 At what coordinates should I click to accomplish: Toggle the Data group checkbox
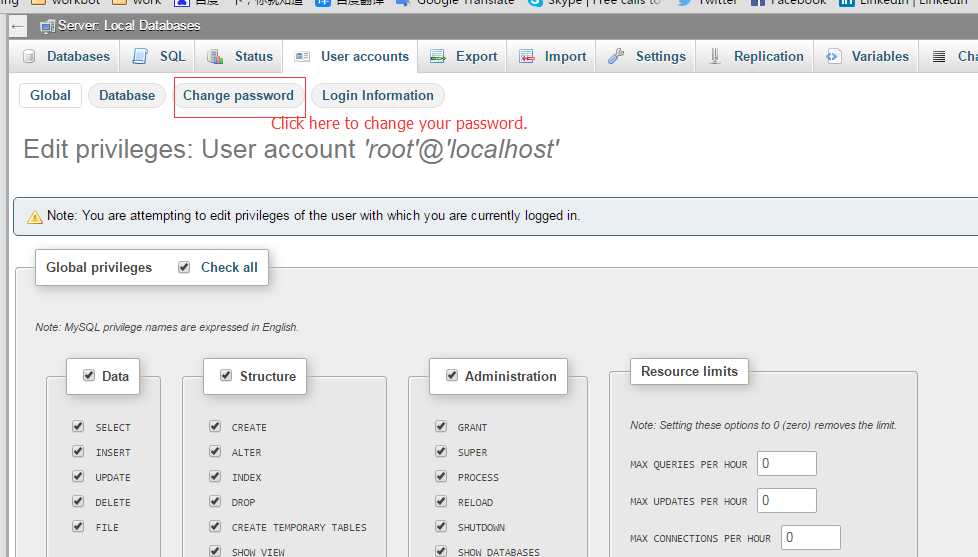coord(89,375)
